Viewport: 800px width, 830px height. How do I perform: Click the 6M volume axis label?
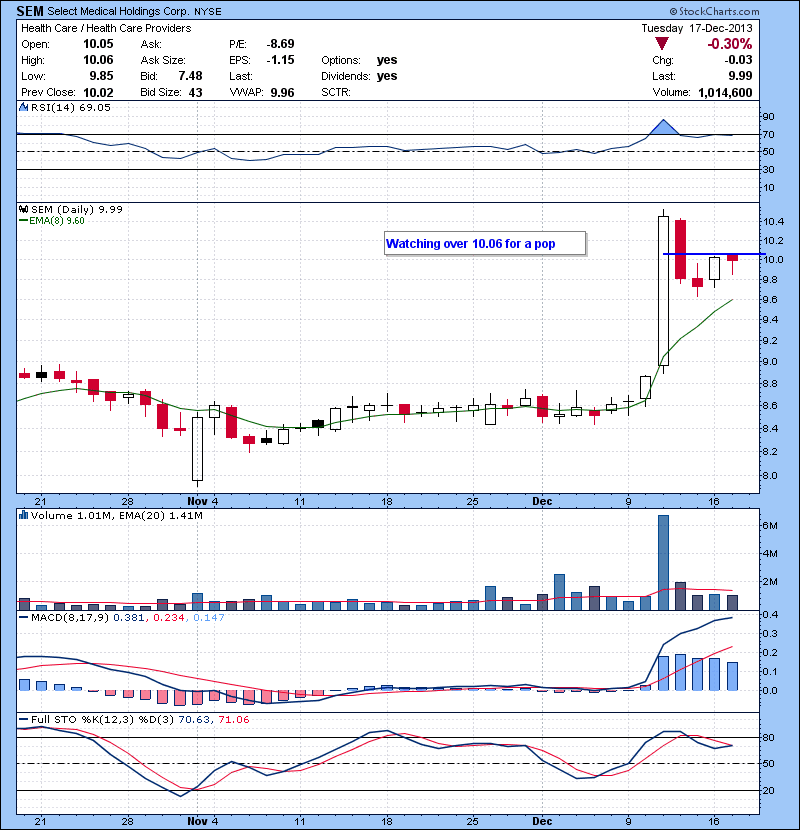[769, 526]
